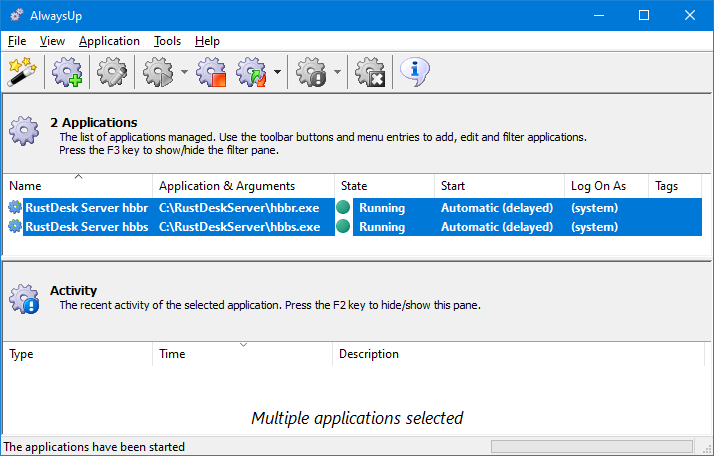Sort by Start column header

[x=500, y=186]
